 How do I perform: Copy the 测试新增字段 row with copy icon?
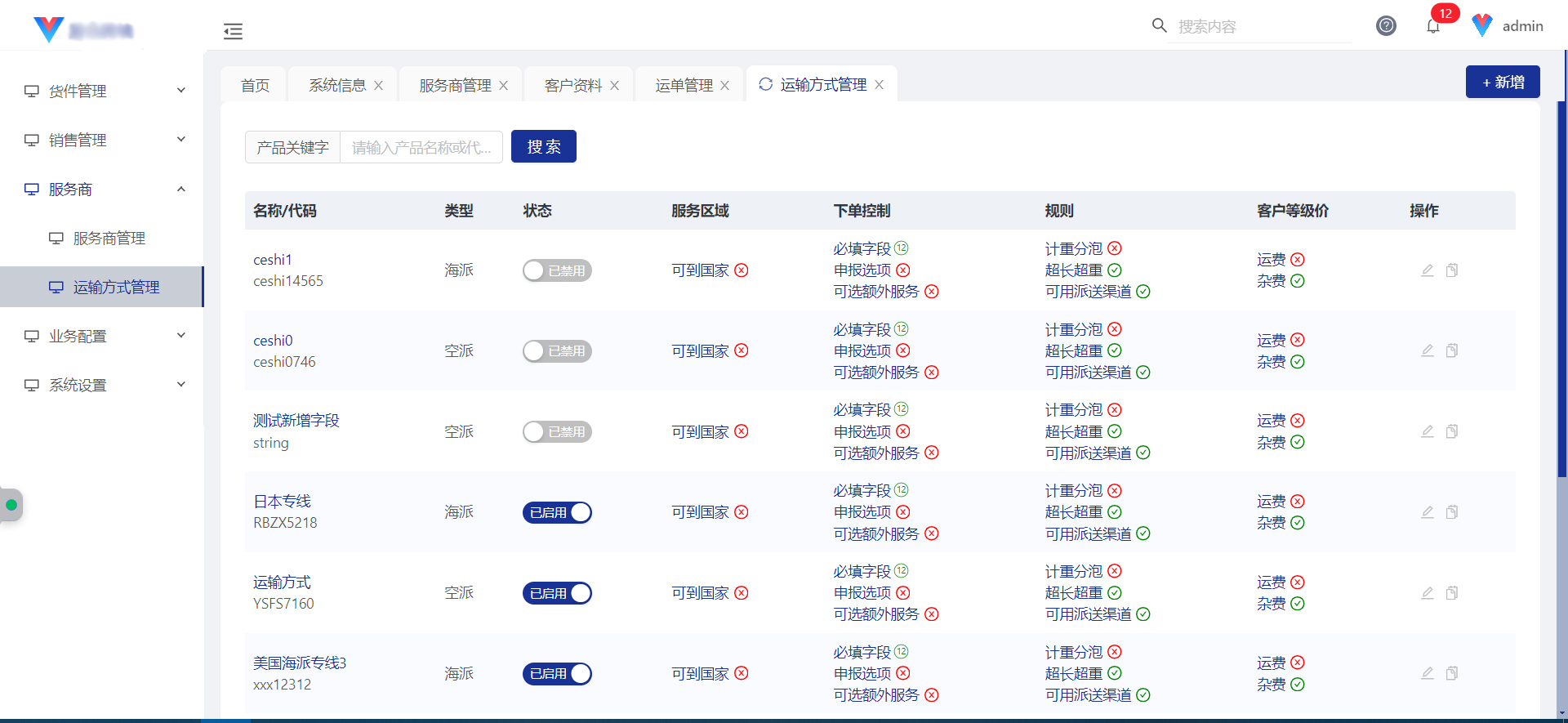tap(1452, 431)
